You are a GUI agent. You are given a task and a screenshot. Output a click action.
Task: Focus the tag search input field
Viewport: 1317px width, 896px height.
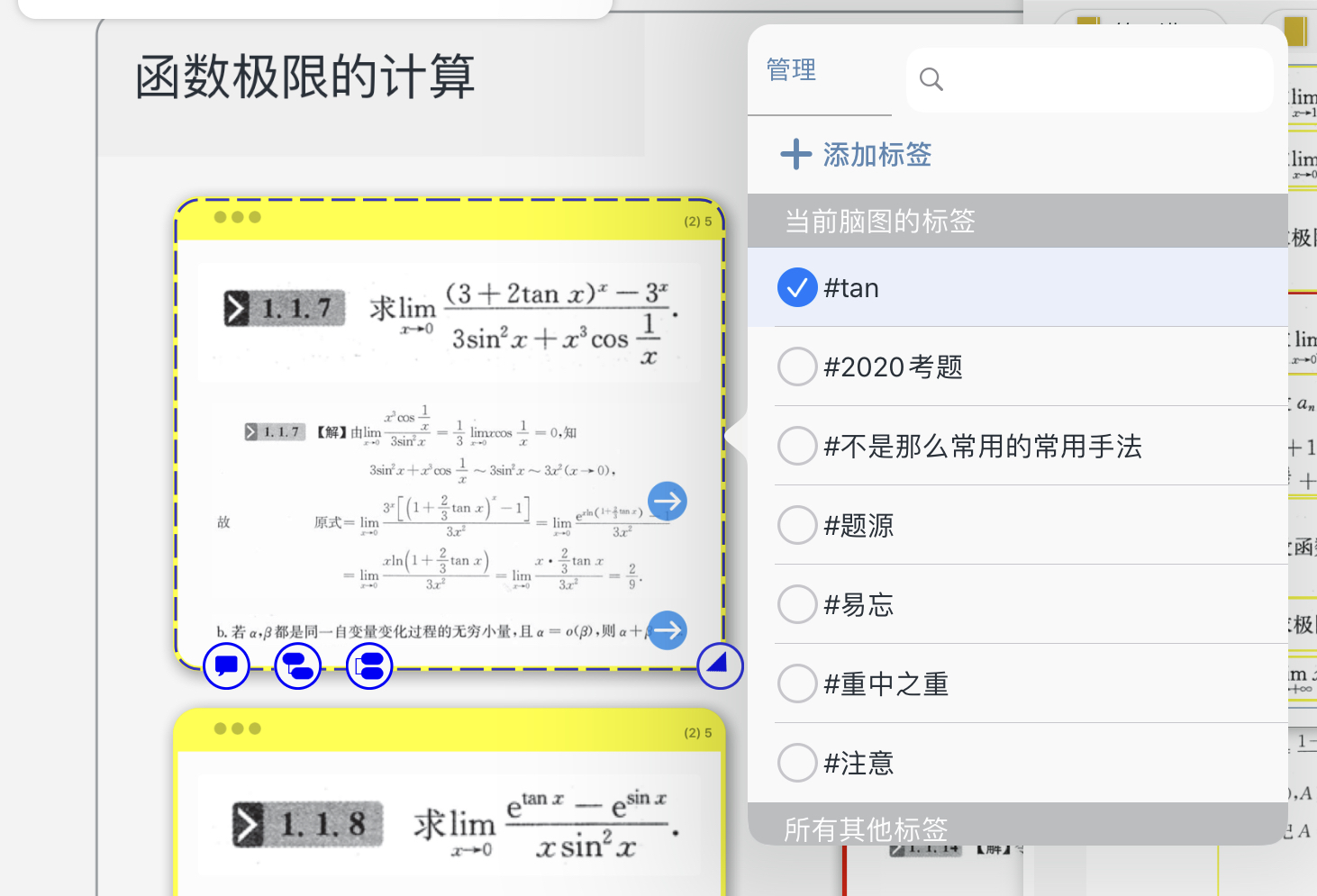(1089, 80)
